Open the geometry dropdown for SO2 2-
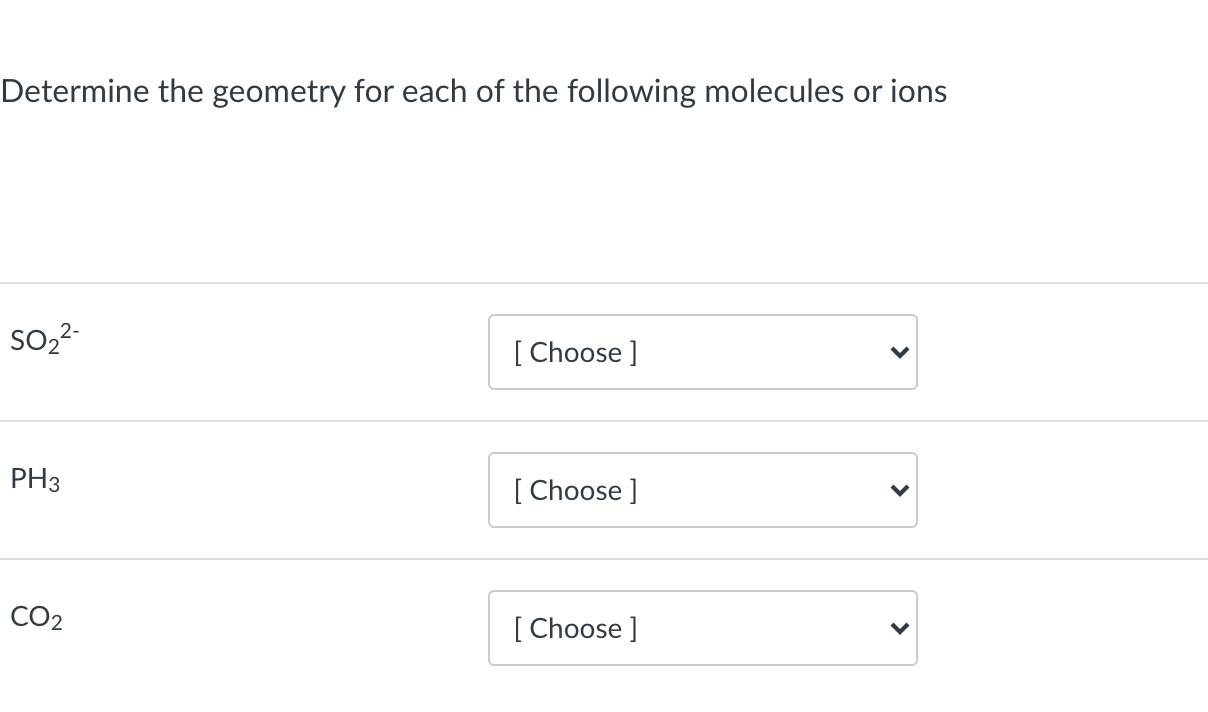1208x712 pixels. pyautogui.click(x=703, y=352)
